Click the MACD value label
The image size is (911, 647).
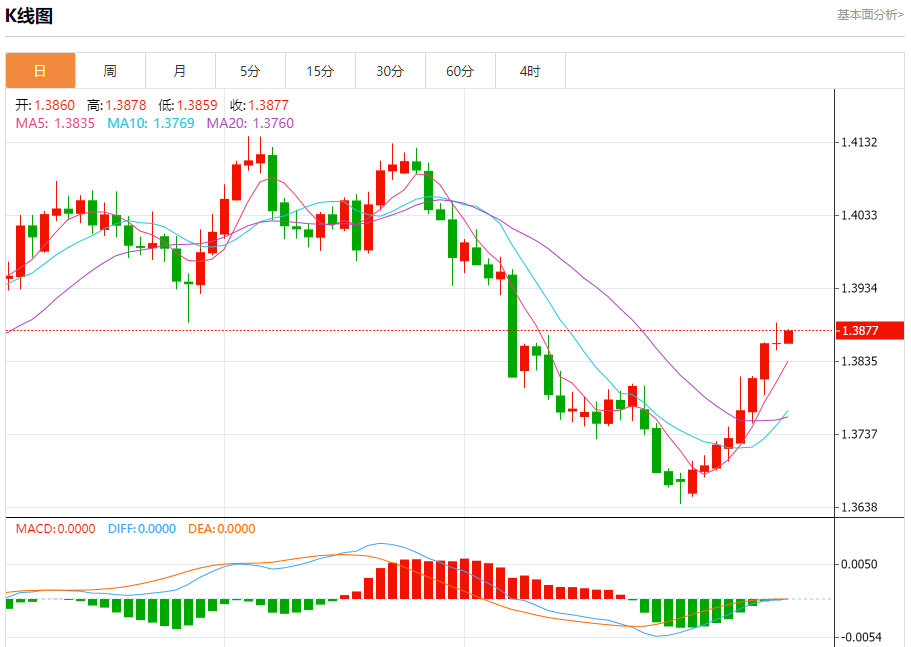[x=55, y=529]
